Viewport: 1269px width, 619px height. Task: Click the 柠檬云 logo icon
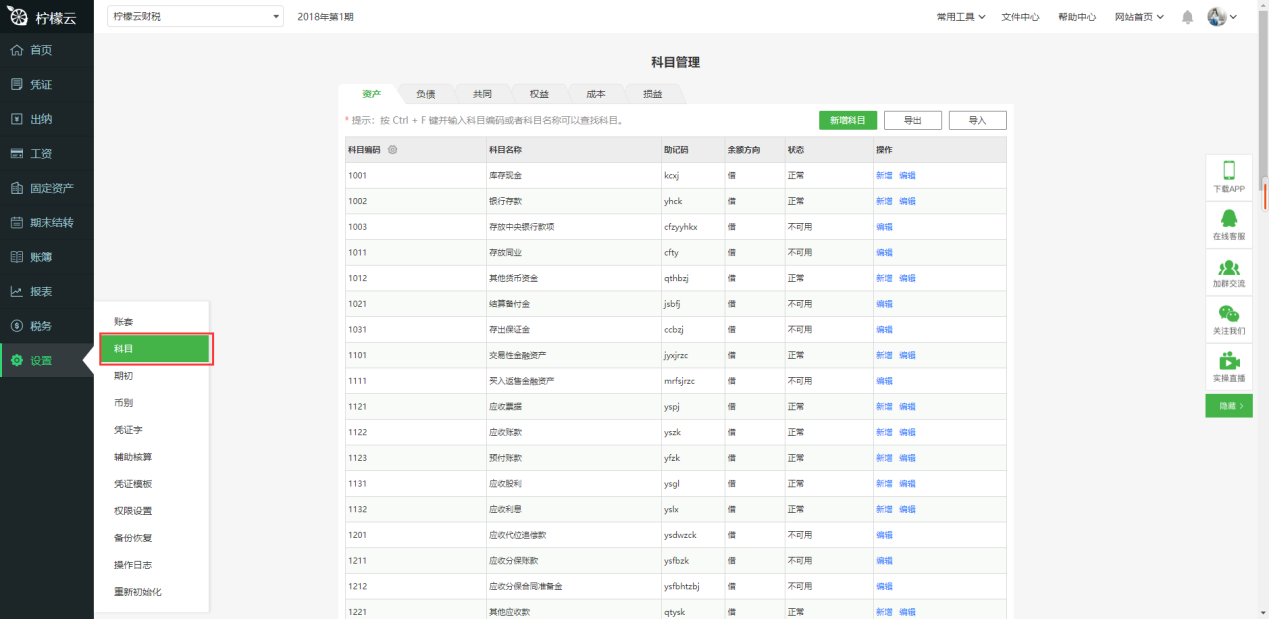tap(18, 17)
